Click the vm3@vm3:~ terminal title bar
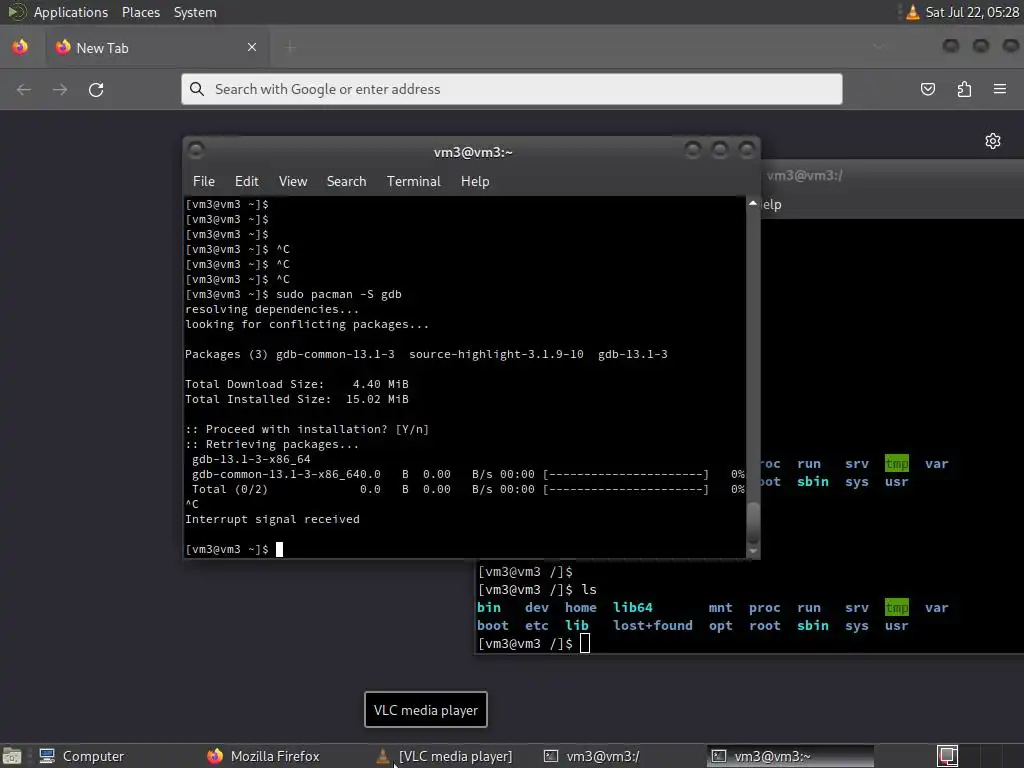 [x=473, y=152]
